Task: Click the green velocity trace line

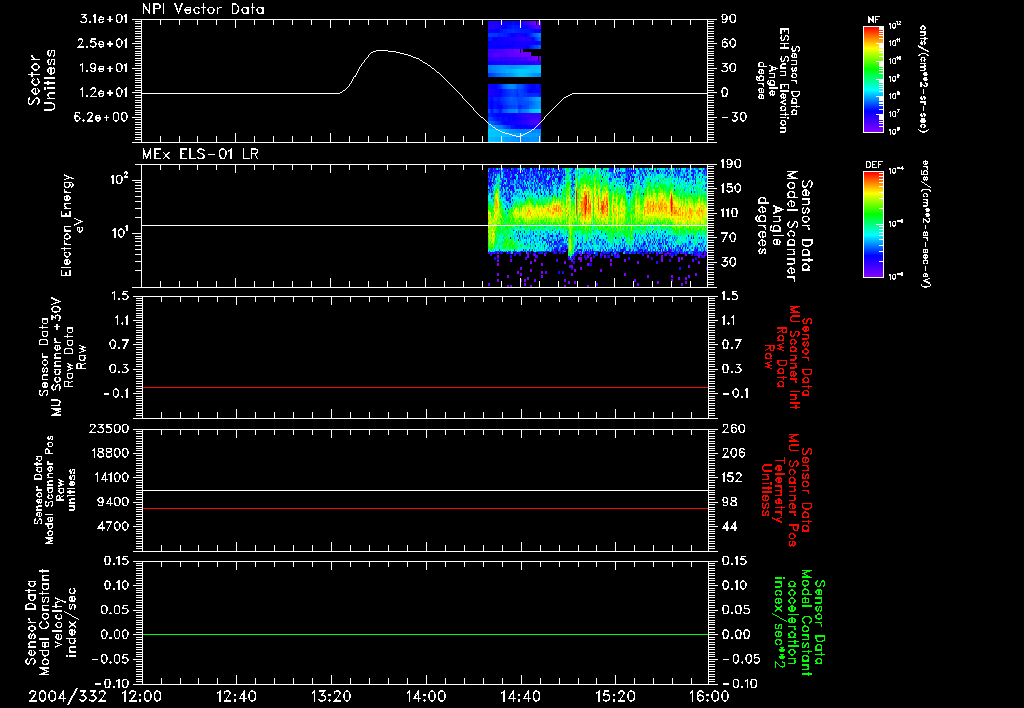Action: (424, 634)
